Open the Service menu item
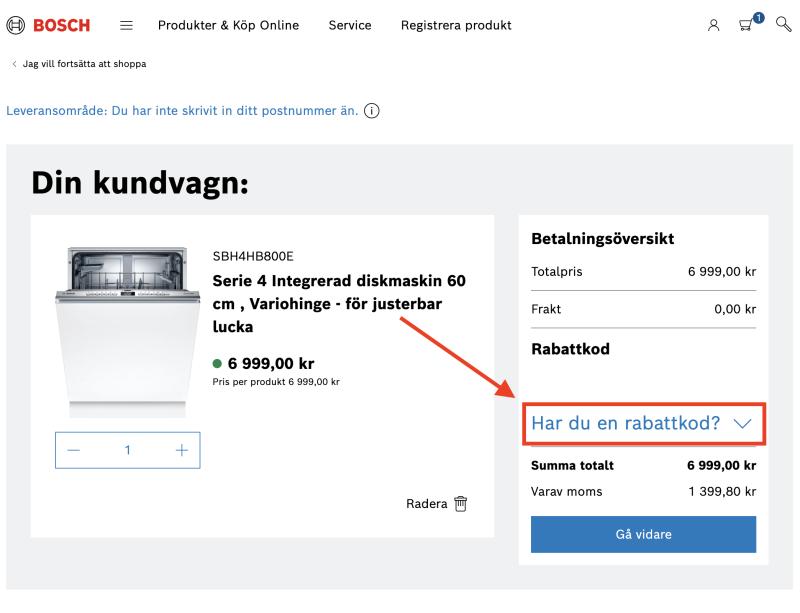 click(x=350, y=25)
